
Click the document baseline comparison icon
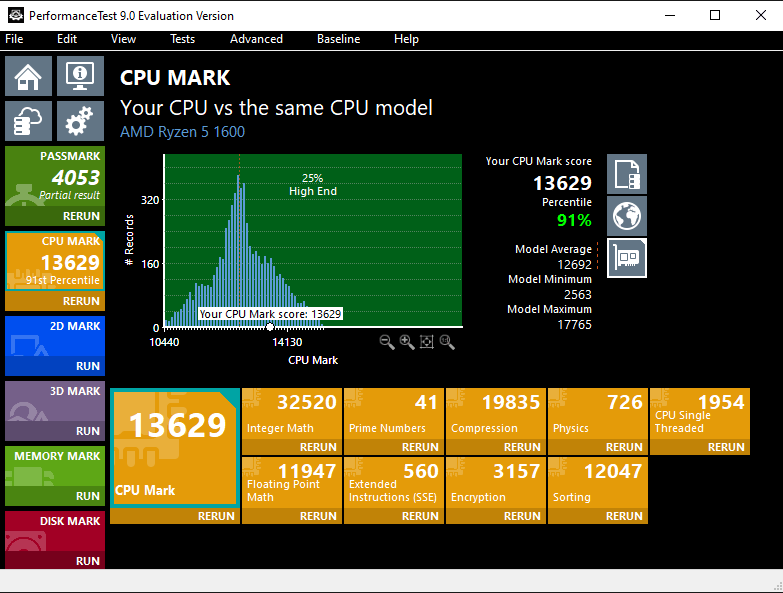pos(627,174)
